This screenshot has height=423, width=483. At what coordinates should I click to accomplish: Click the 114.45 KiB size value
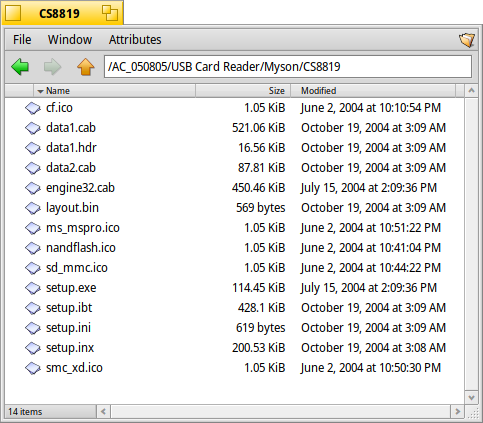259,288
